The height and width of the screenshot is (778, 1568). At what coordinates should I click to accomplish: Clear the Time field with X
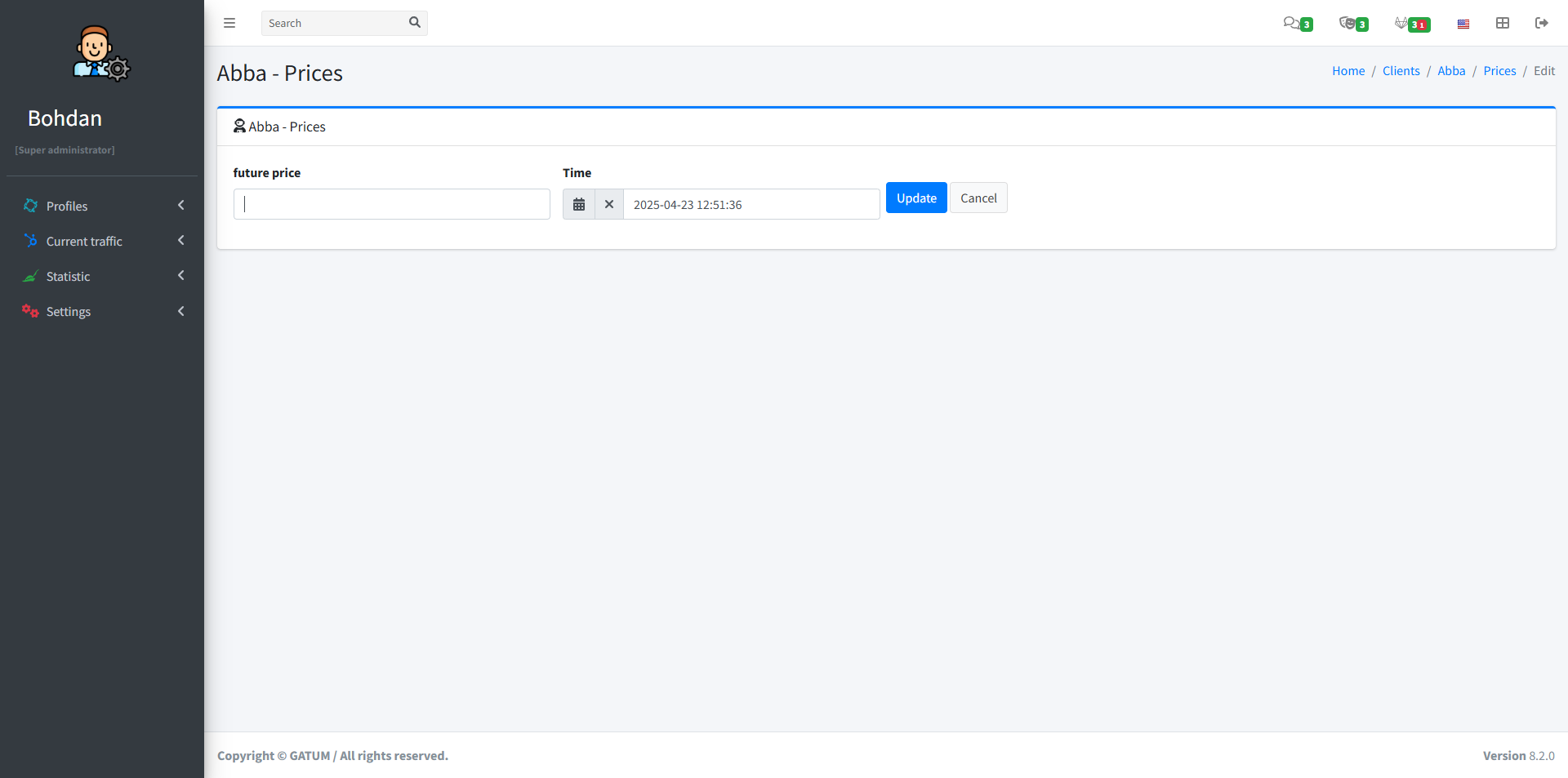[x=609, y=204]
